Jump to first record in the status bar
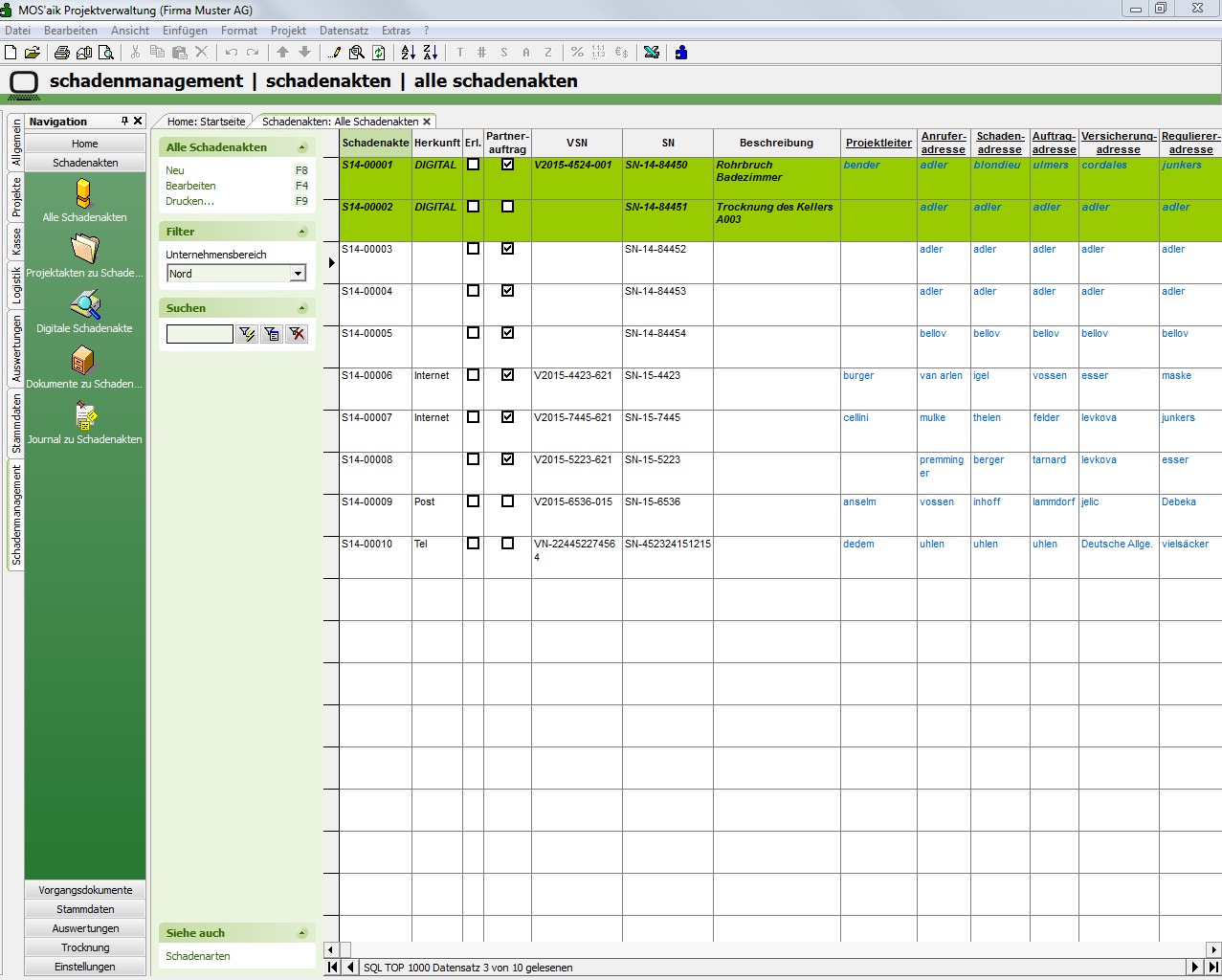 [x=332, y=968]
